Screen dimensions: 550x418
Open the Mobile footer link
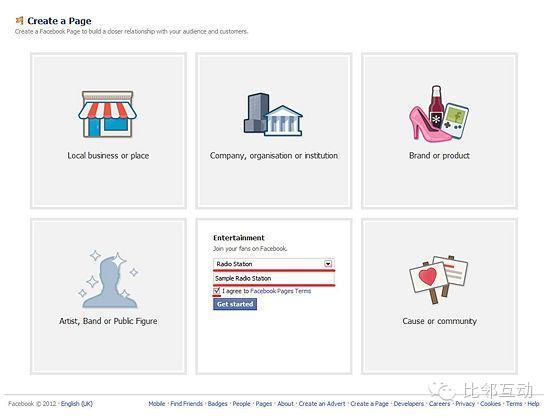point(156,404)
